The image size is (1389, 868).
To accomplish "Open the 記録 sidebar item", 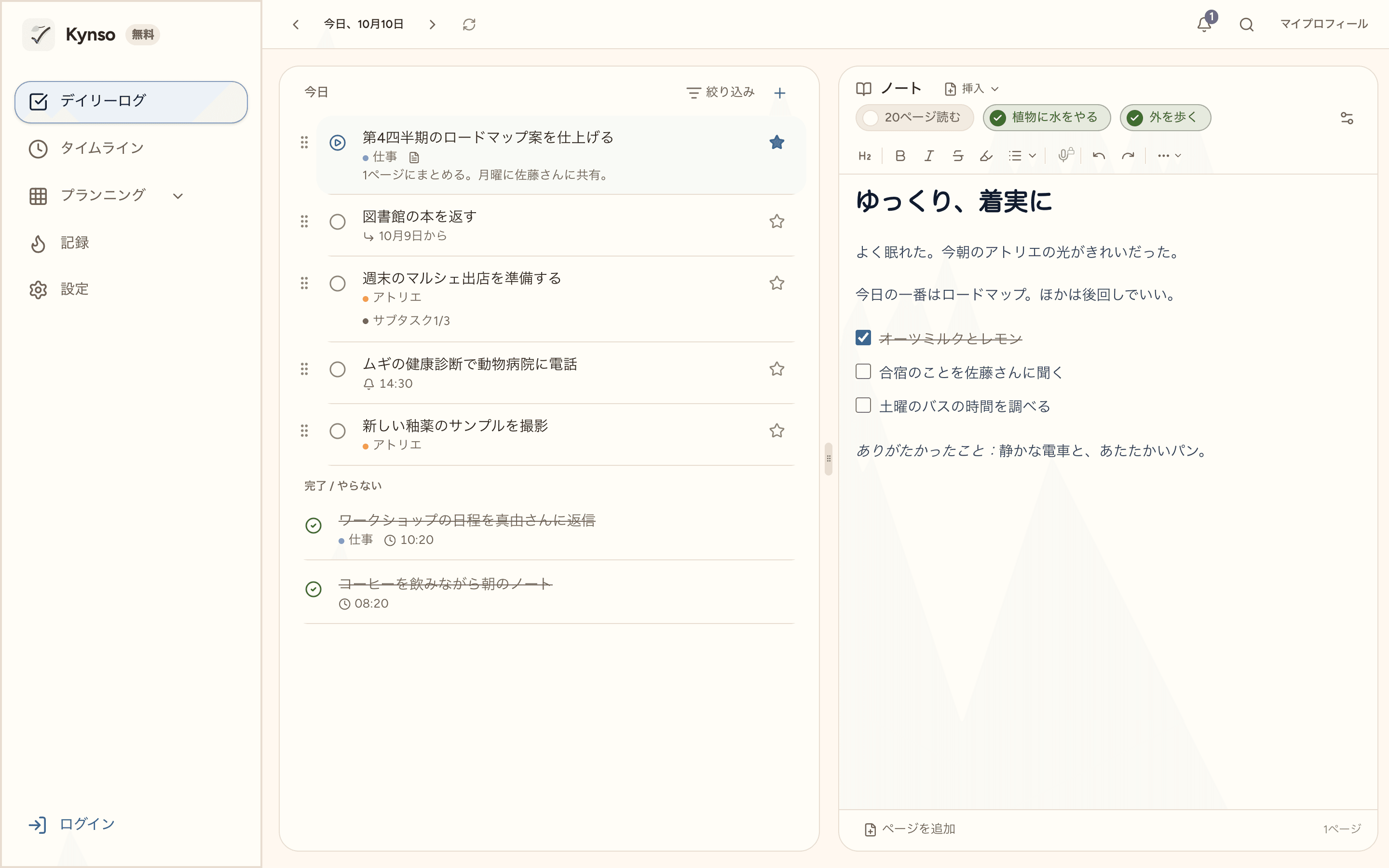I will [x=131, y=243].
